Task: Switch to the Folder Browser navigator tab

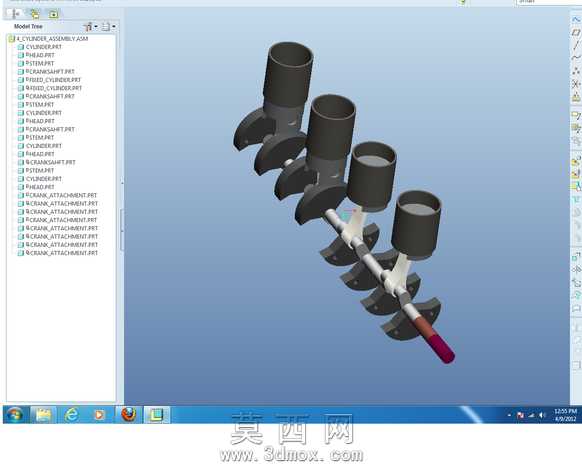Action: click(x=35, y=14)
